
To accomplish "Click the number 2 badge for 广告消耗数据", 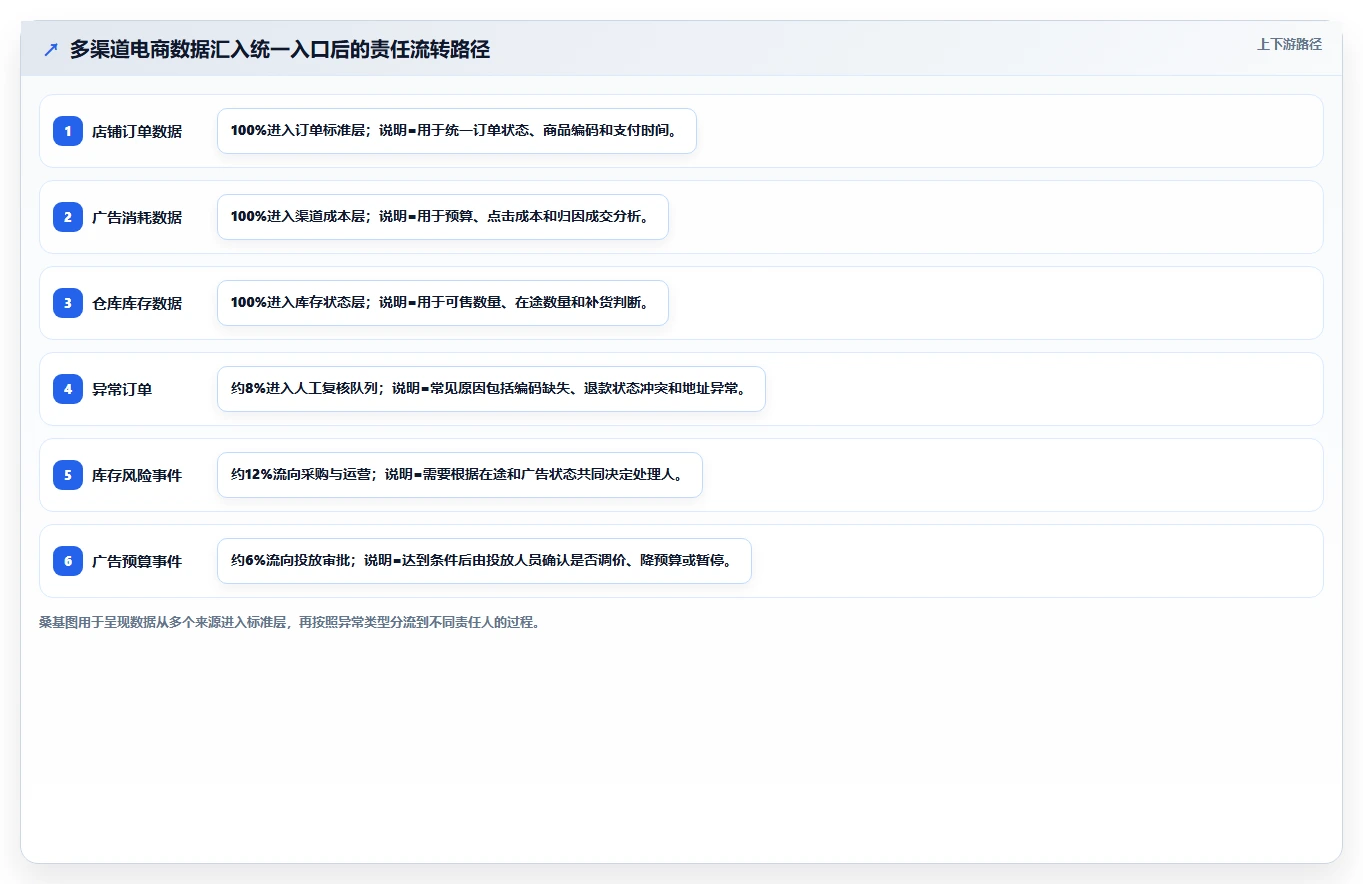I will pos(68,217).
